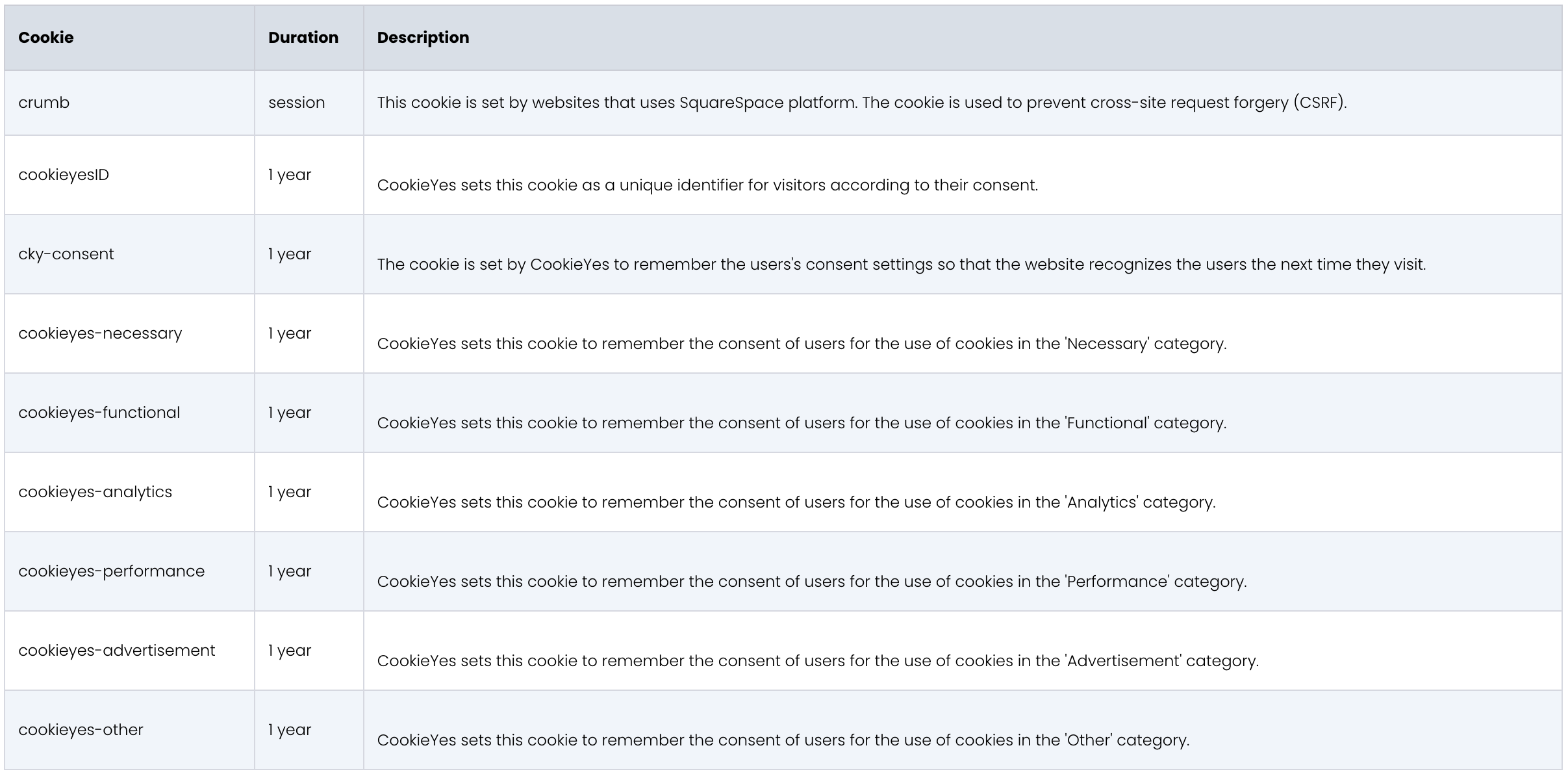Select the crumb cookie name
This screenshot has height=776, width=1568.
(x=44, y=103)
